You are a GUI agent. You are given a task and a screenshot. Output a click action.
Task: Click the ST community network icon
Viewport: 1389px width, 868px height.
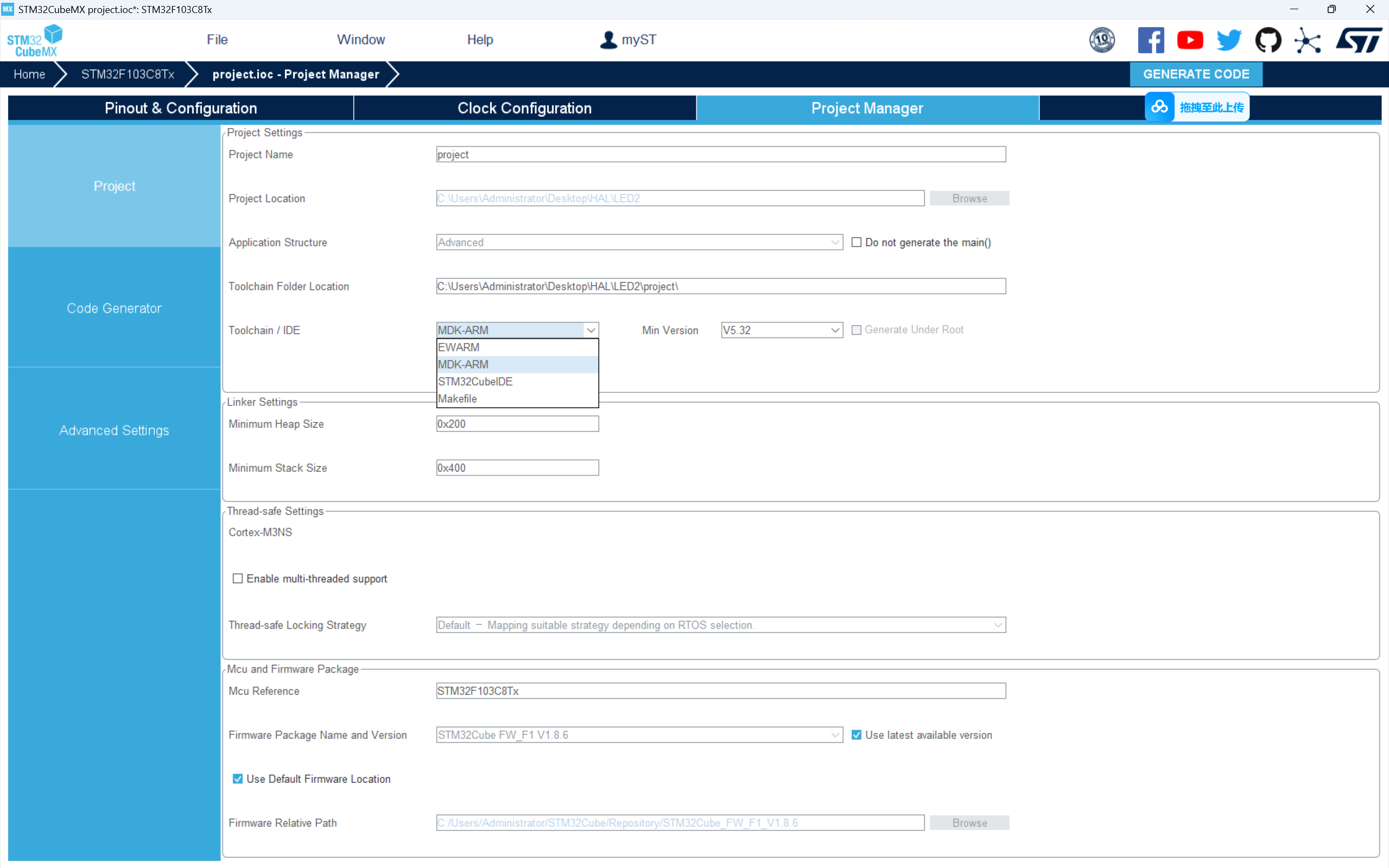coord(1307,40)
